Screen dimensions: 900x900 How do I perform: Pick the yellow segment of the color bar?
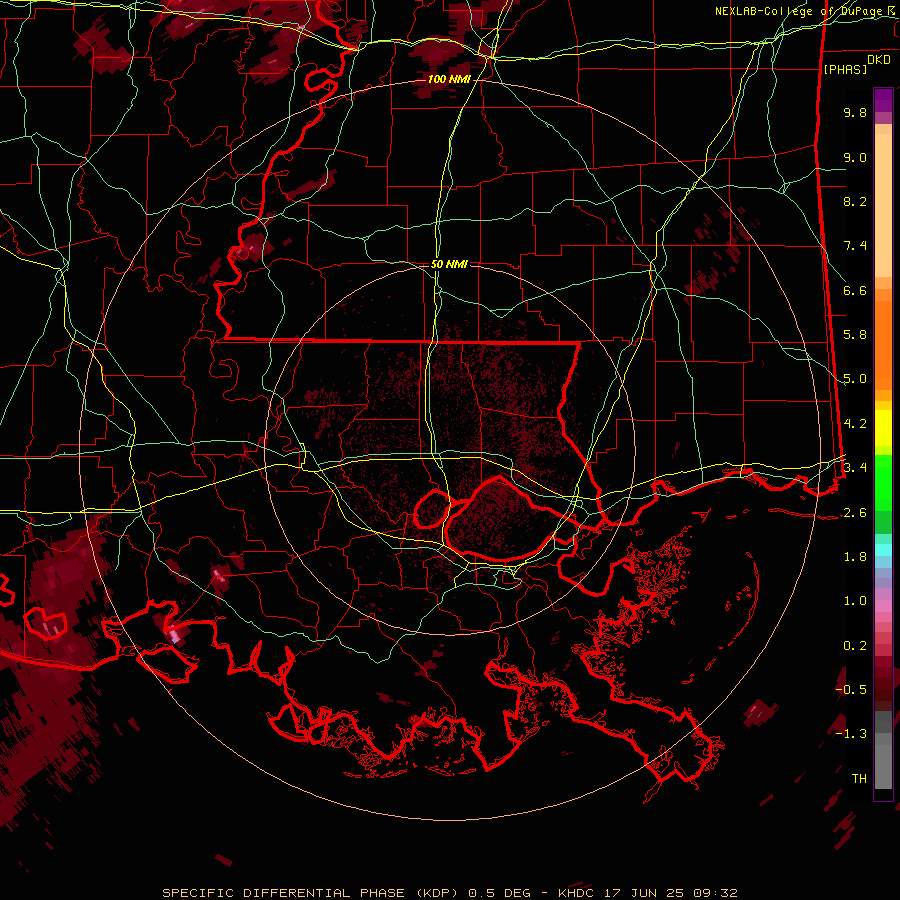click(883, 428)
